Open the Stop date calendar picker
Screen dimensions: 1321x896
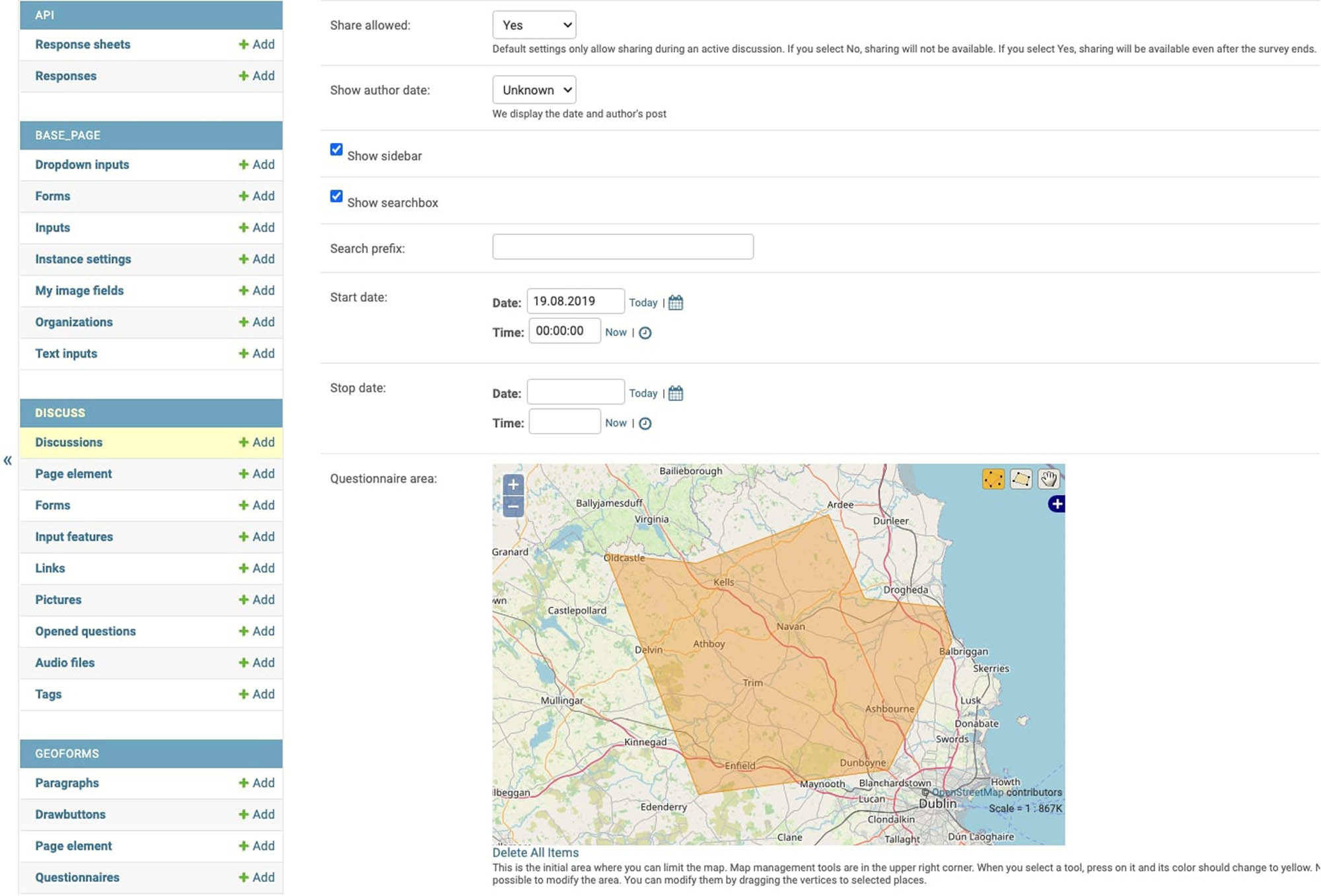pyautogui.click(x=676, y=394)
